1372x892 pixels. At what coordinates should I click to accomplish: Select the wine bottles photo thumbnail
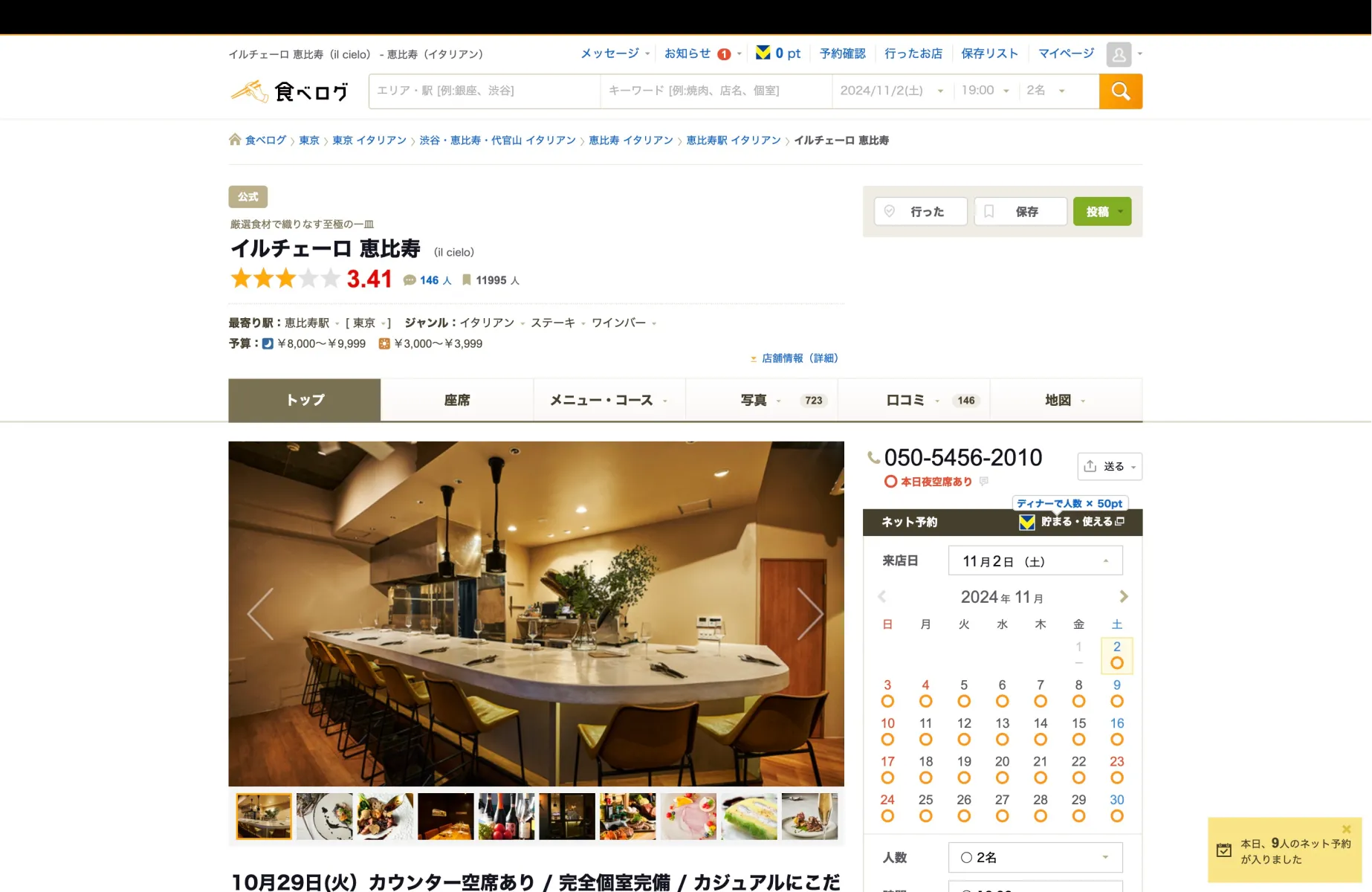[506, 816]
